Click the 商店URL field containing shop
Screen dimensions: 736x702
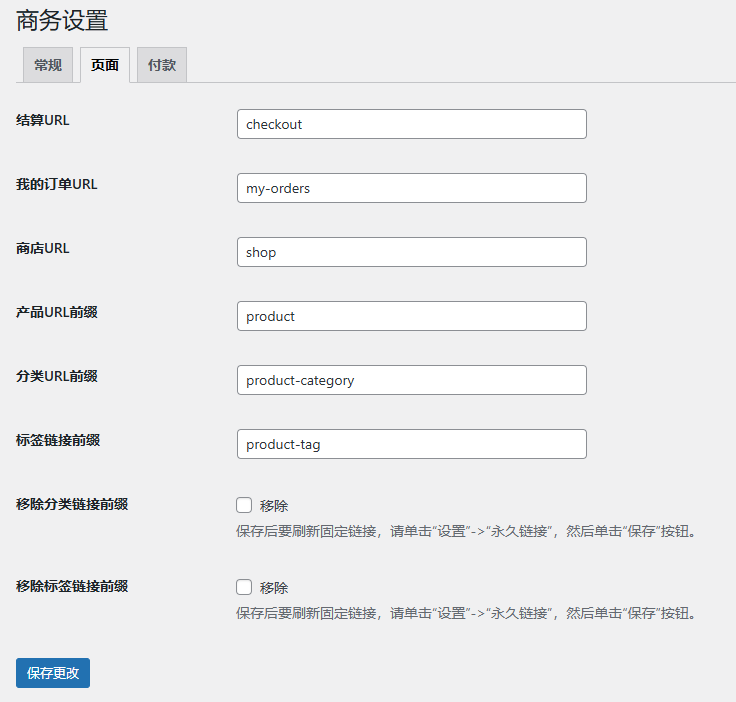411,252
